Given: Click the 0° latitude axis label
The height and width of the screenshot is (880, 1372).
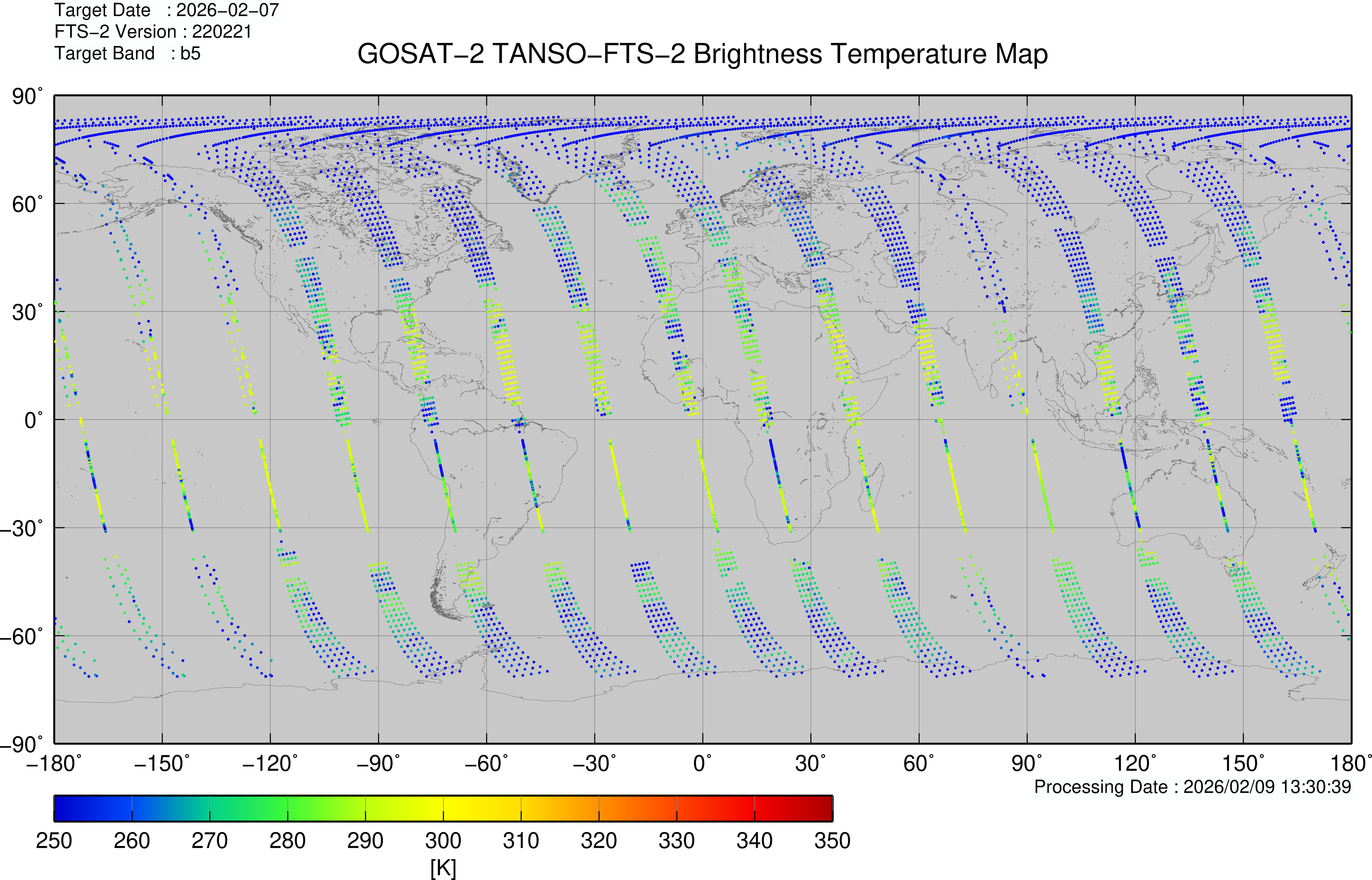Looking at the screenshot, I should pos(33,421).
